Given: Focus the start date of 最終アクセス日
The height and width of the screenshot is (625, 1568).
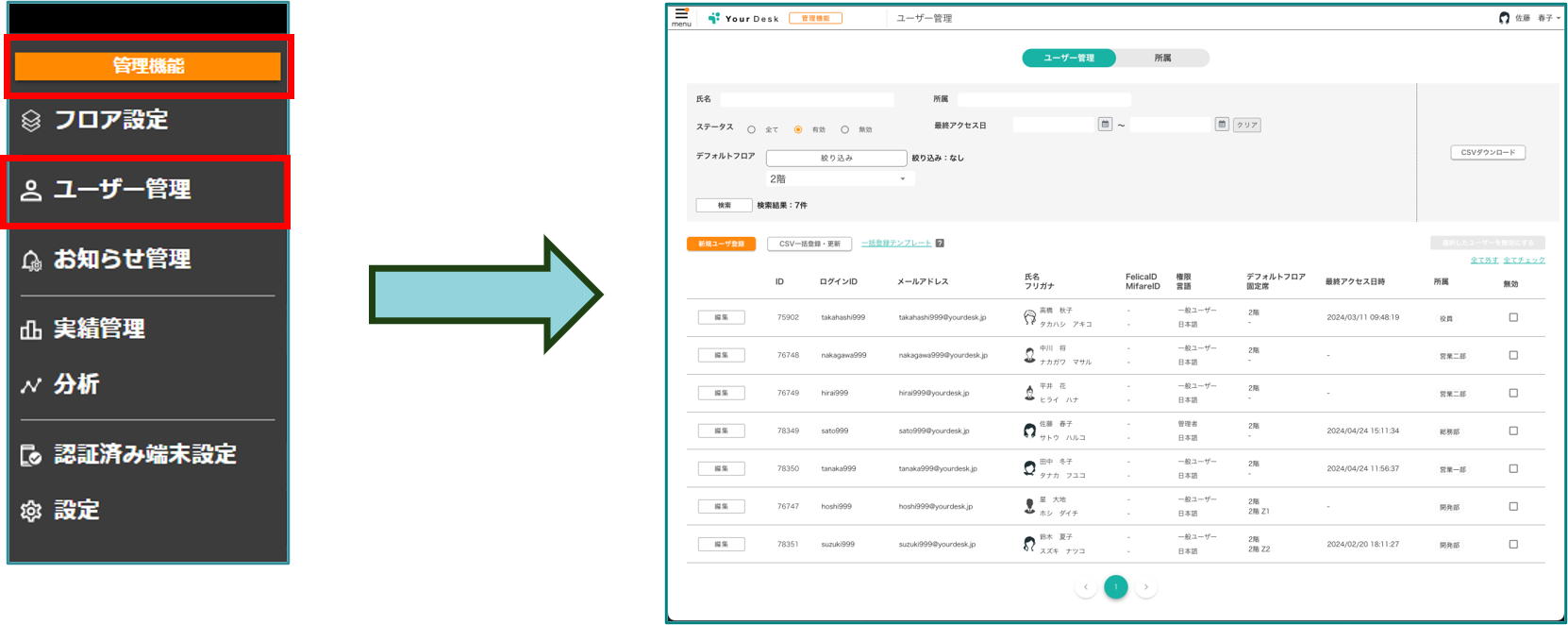Looking at the screenshot, I should [1054, 125].
